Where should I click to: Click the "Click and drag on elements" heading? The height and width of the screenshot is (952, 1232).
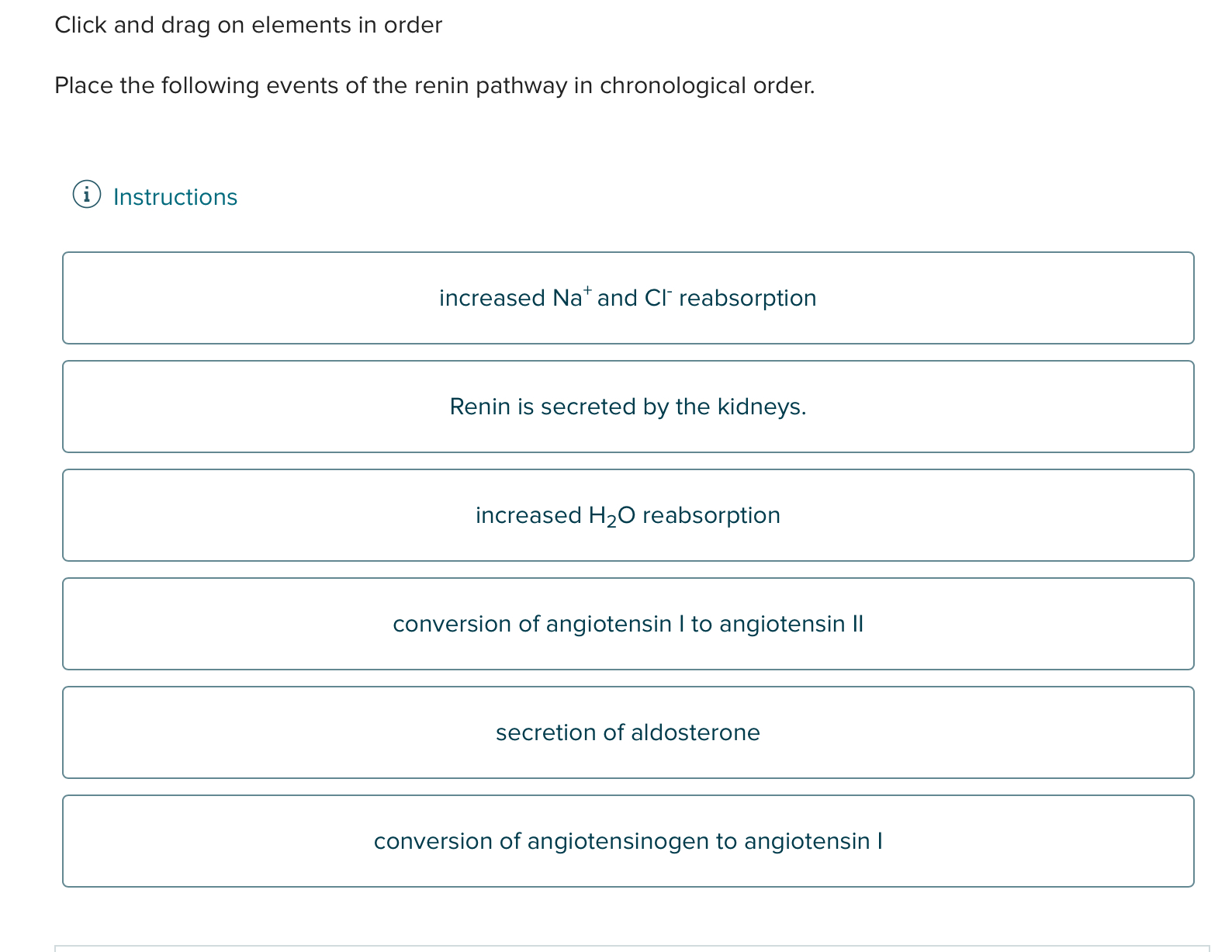[x=248, y=24]
